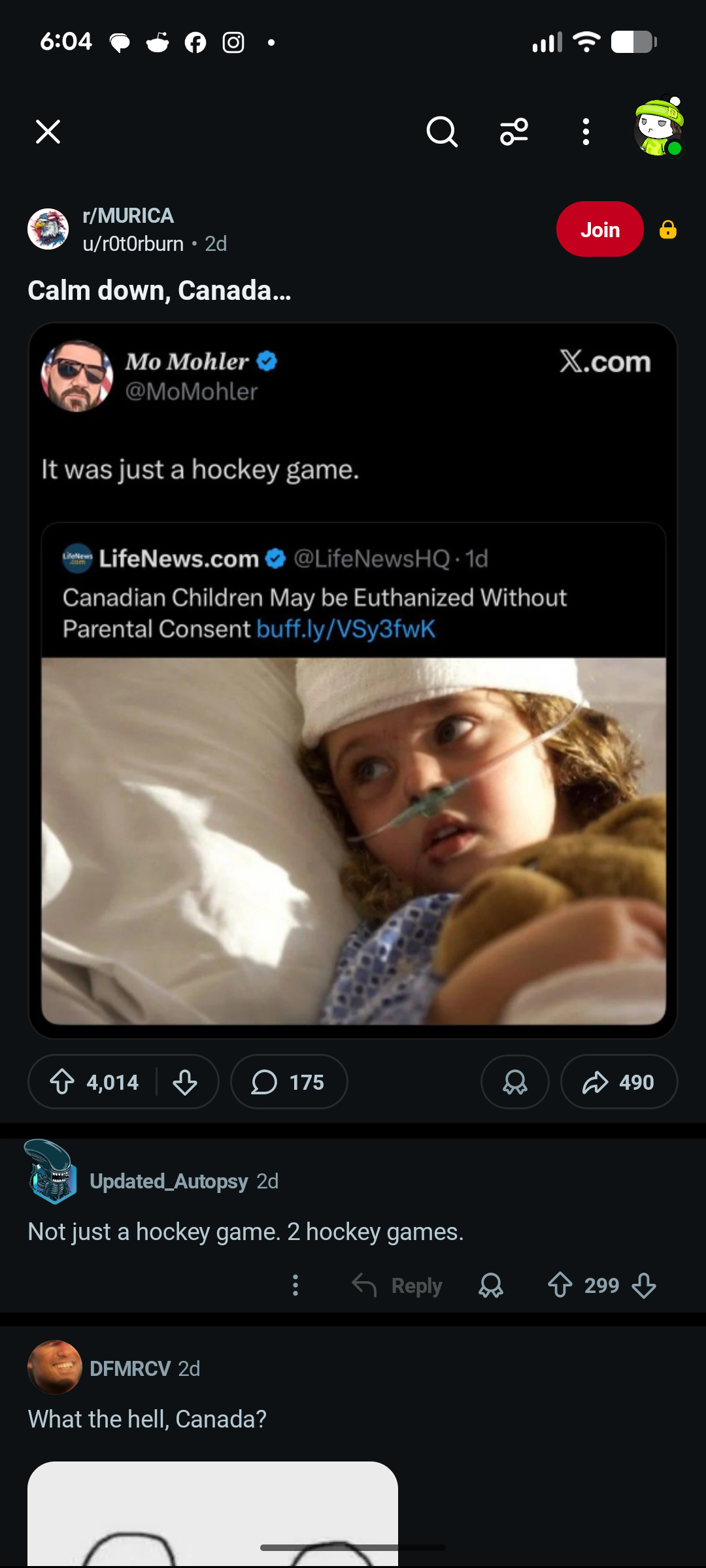Visit u/r0t0rburn's profile

[x=133, y=244]
